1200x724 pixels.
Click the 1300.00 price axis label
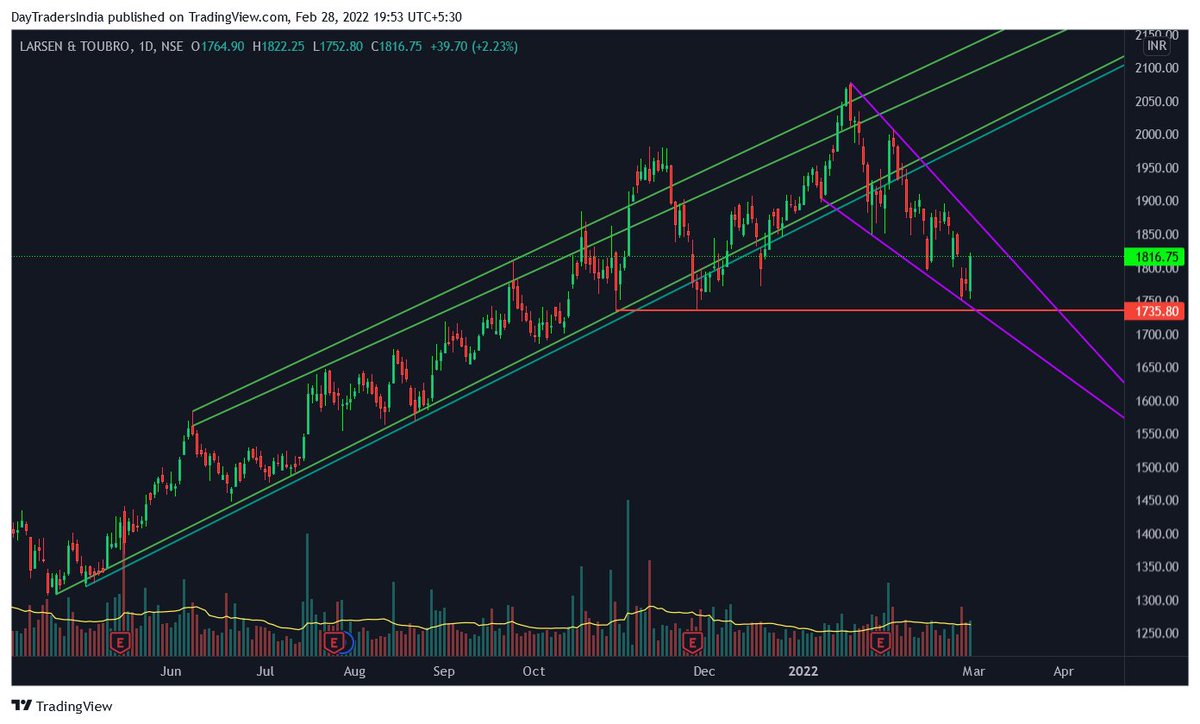1158,601
